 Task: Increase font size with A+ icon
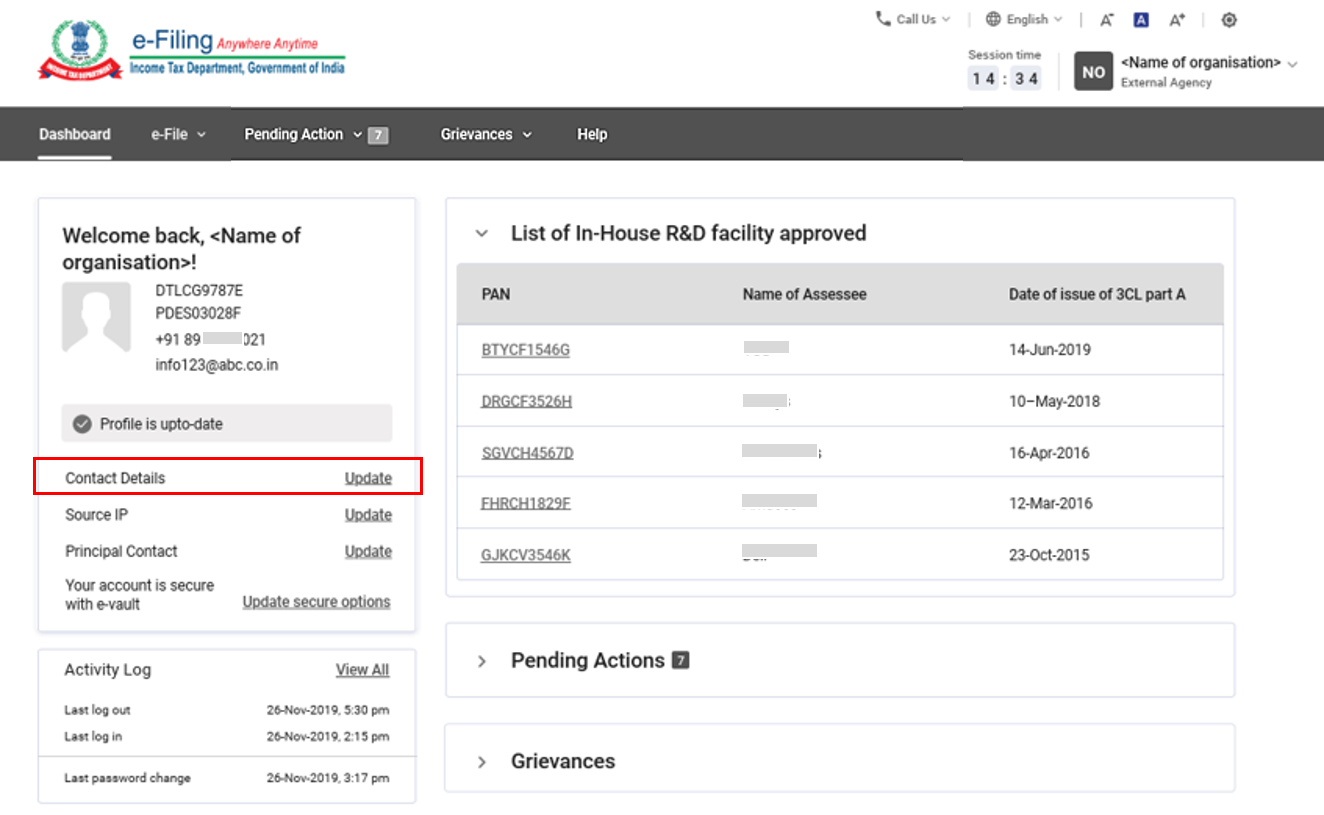click(1177, 20)
